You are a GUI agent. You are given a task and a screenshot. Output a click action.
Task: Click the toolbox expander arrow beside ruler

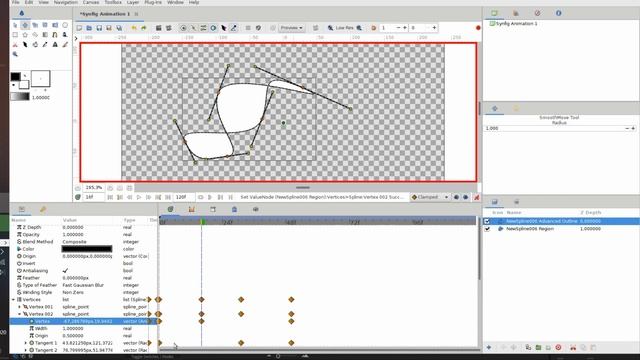(76, 38)
